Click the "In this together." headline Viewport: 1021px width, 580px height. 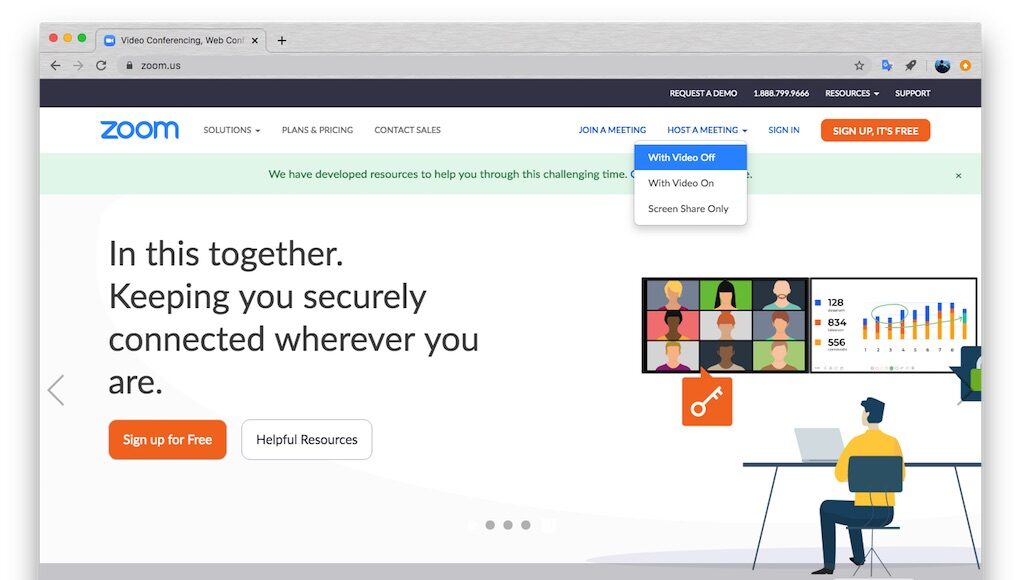226,253
